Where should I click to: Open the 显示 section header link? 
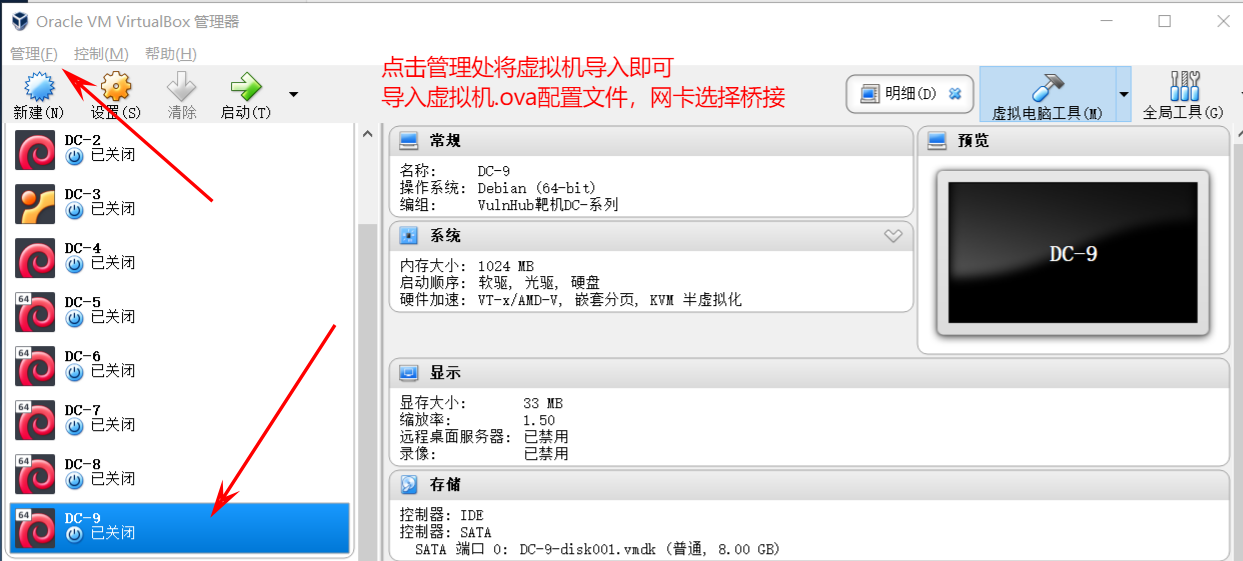[446, 373]
